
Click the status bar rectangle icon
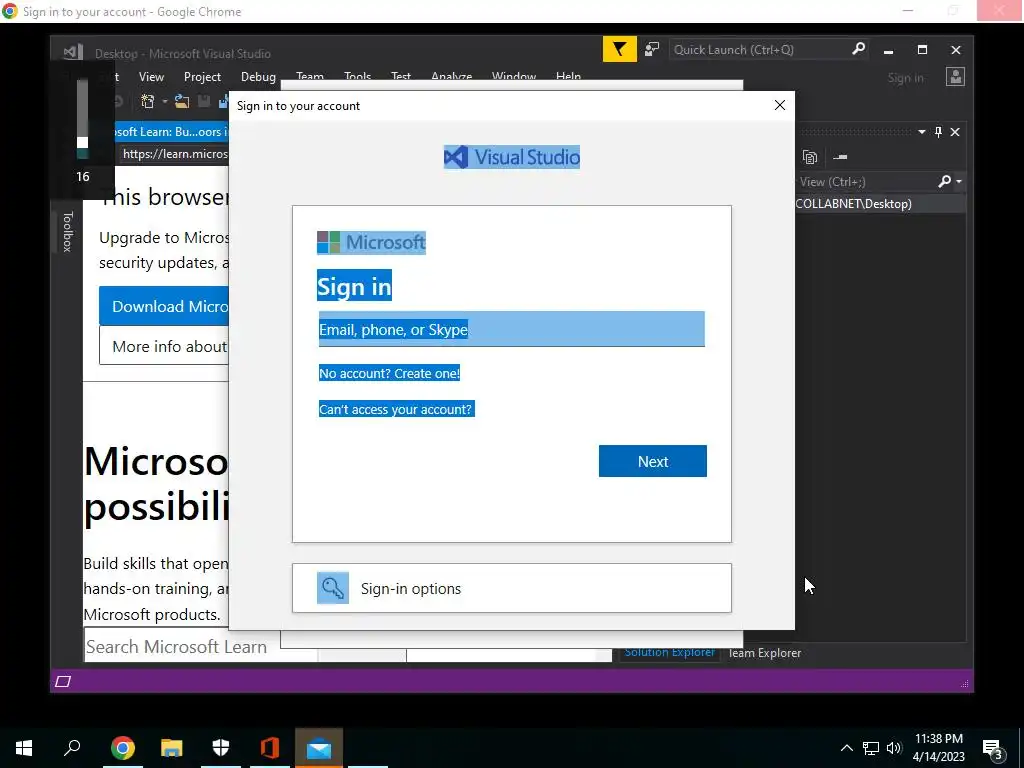click(63, 681)
